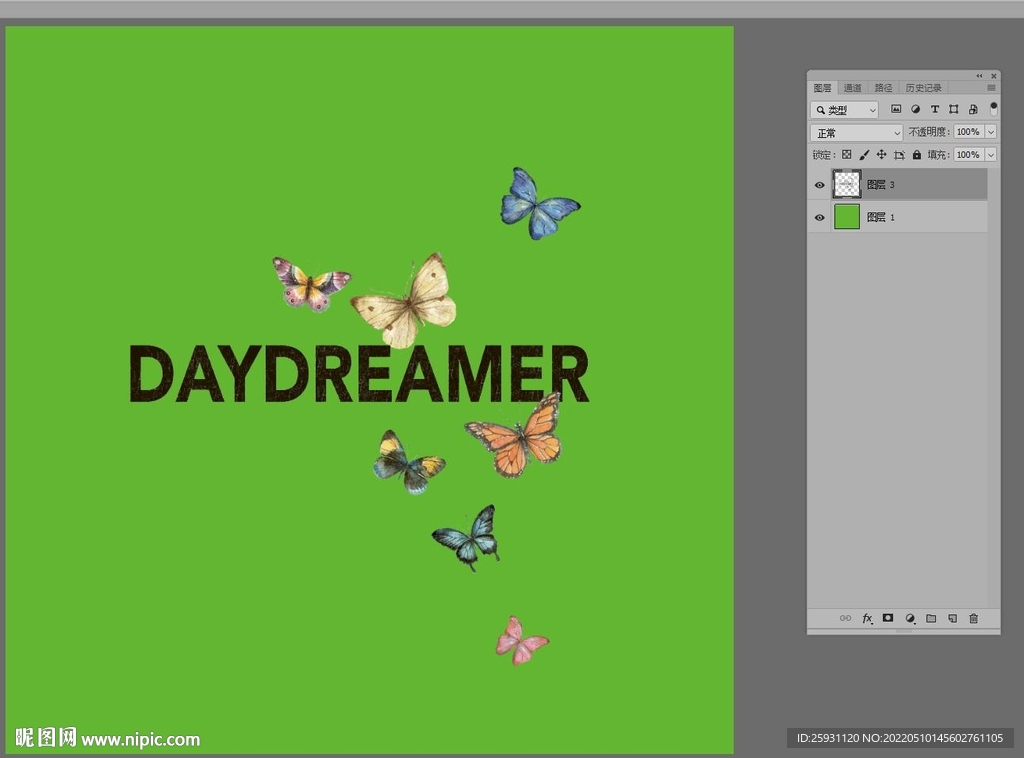
Task: Open the 历史记录 tab
Action: [923, 88]
